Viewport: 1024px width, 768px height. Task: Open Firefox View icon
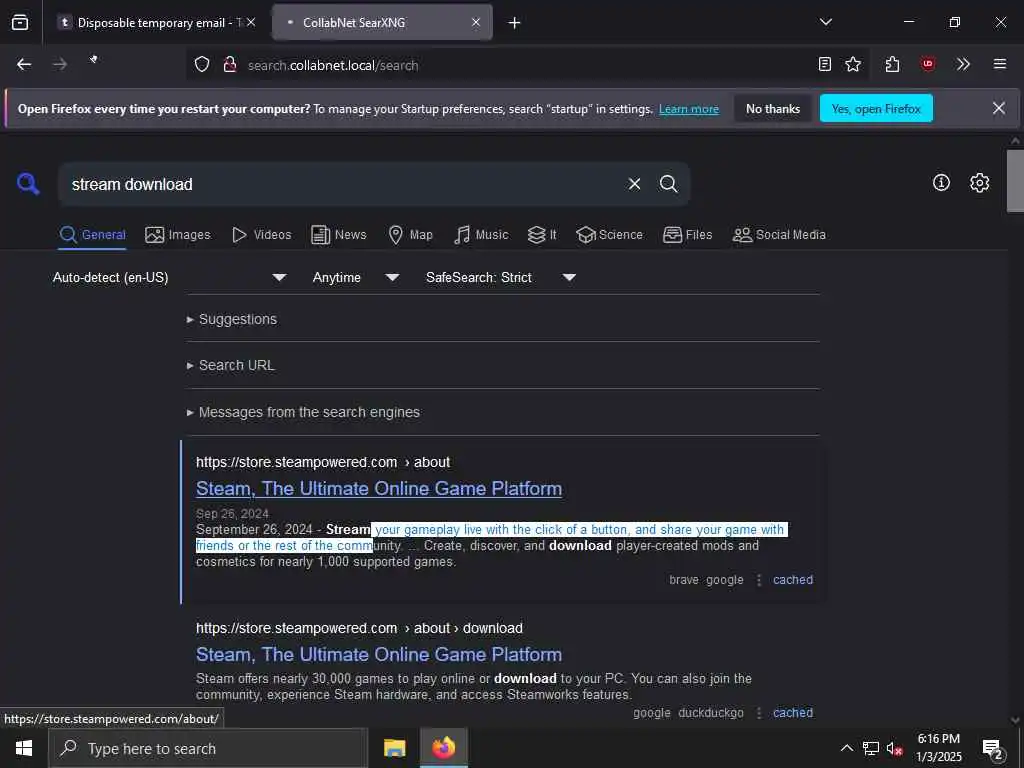[20, 23]
